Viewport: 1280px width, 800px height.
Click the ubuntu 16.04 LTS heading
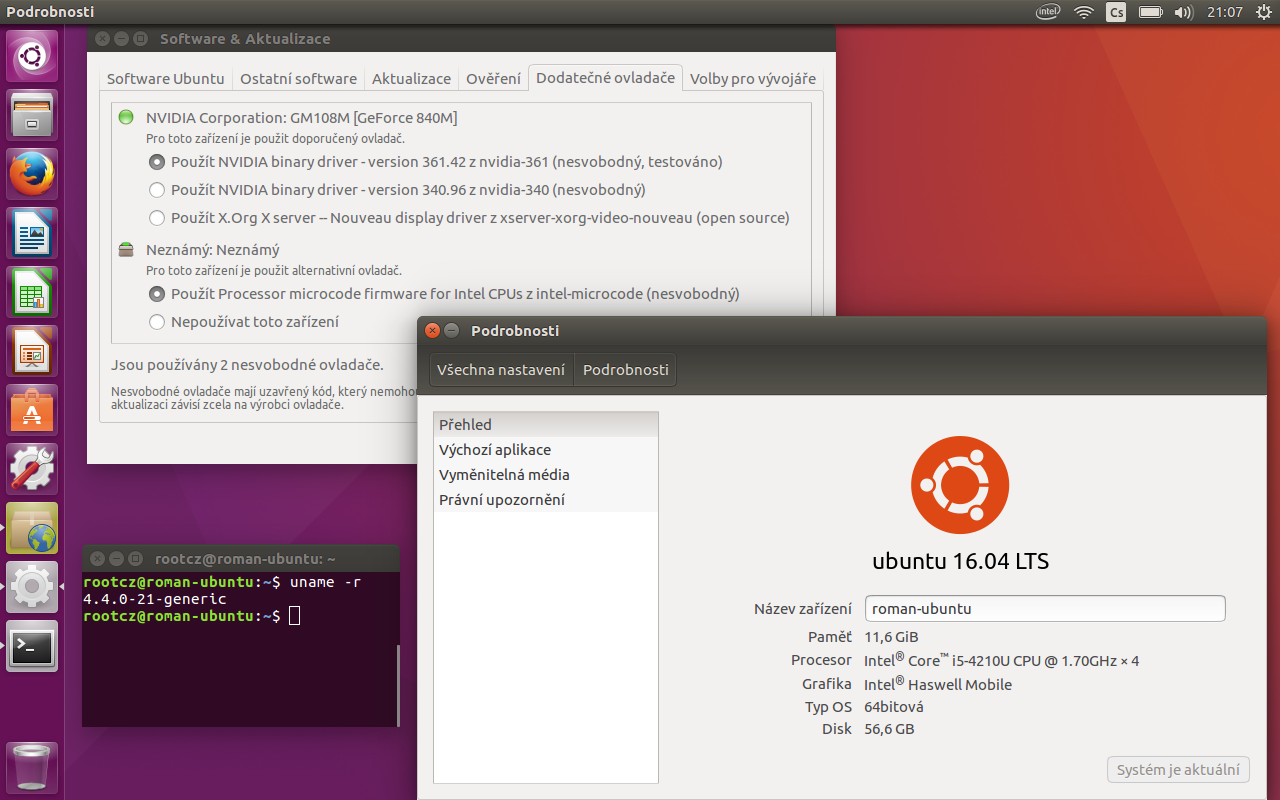click(x=960, y=561)
